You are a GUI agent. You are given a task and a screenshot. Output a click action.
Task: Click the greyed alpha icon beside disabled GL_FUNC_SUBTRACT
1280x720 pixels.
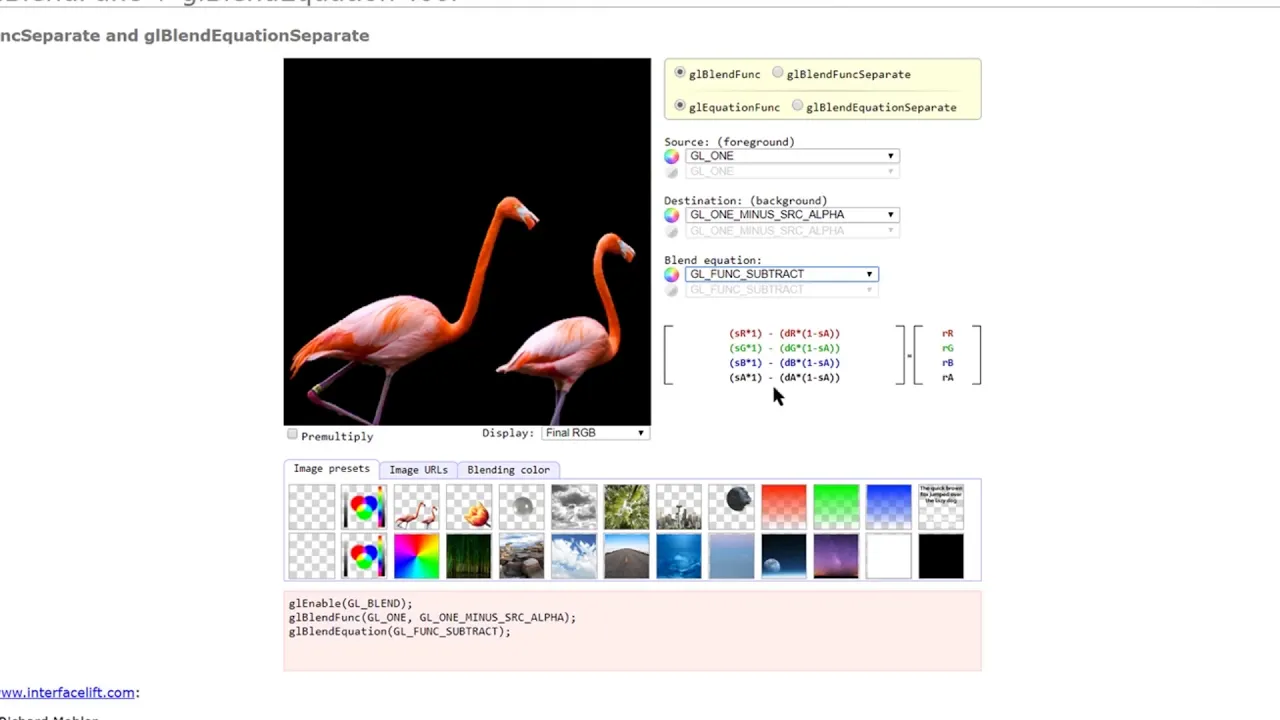[x=671, y=290]
